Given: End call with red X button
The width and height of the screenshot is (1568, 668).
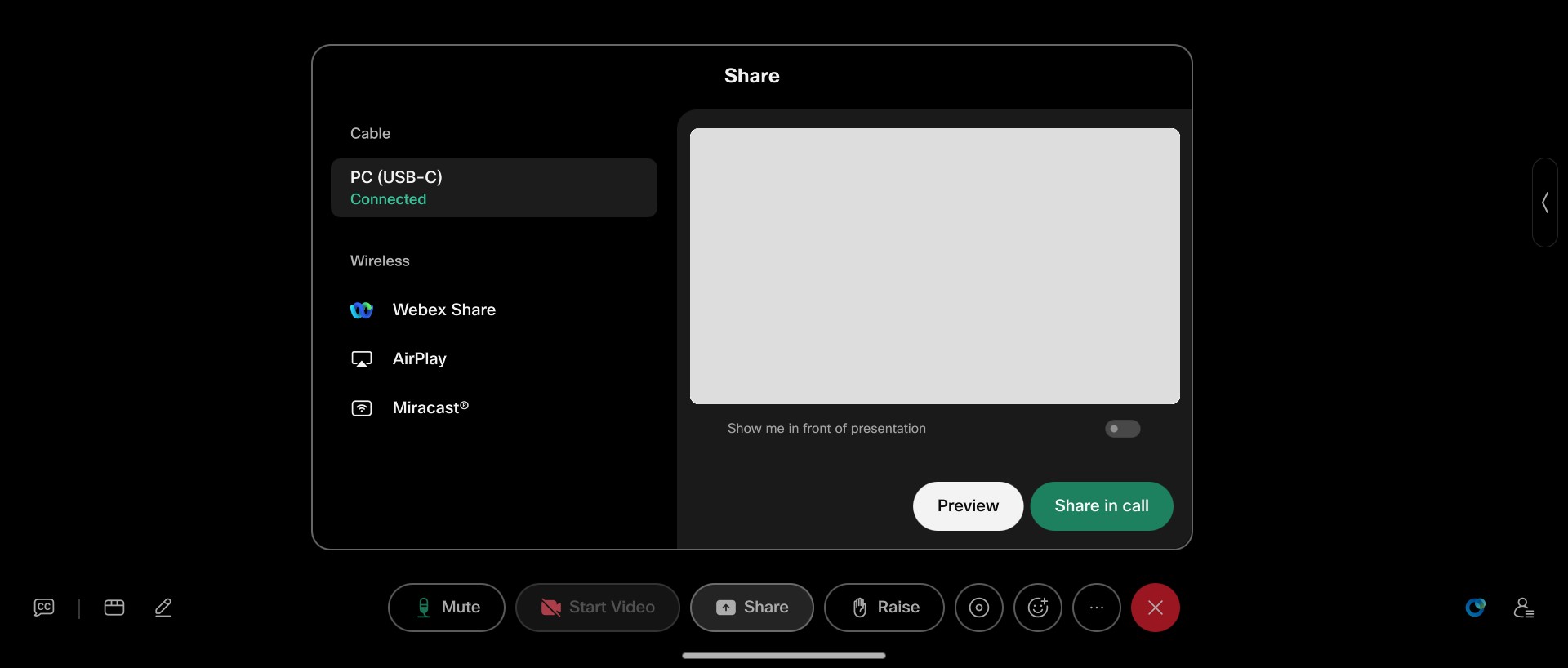Looking at the screenshot, I should coord(1156,607).
